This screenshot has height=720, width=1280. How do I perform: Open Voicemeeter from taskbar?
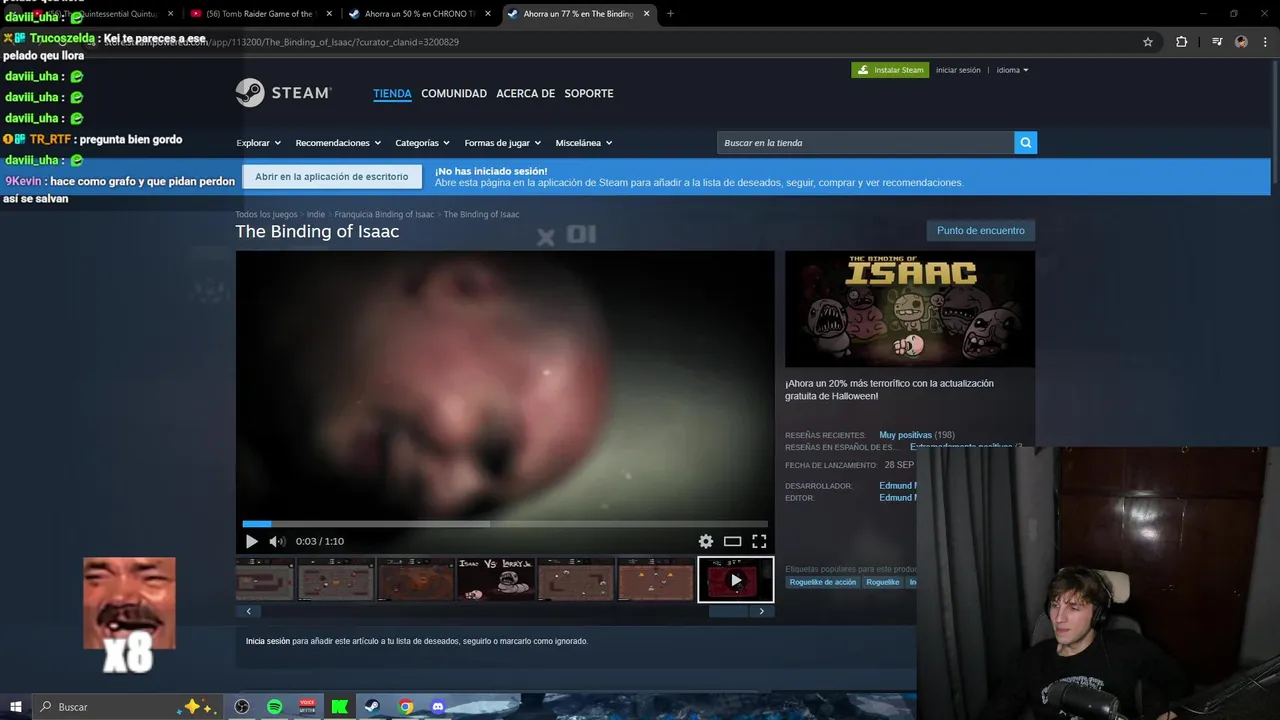307,707
